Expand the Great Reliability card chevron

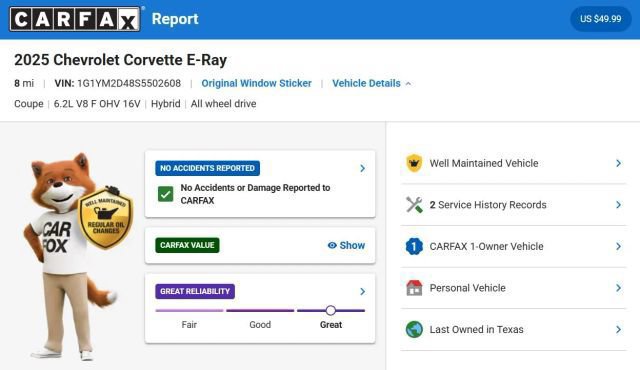362,291
